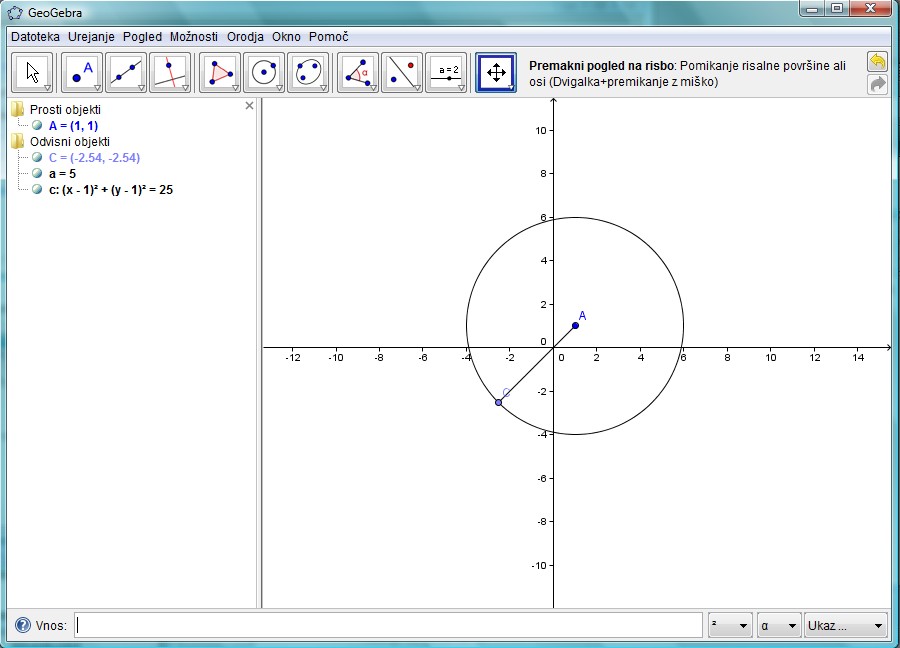Close the algebra view panel
Image resolution: width=900 pixels, height=648 pixels.
[x=250, y=106]
